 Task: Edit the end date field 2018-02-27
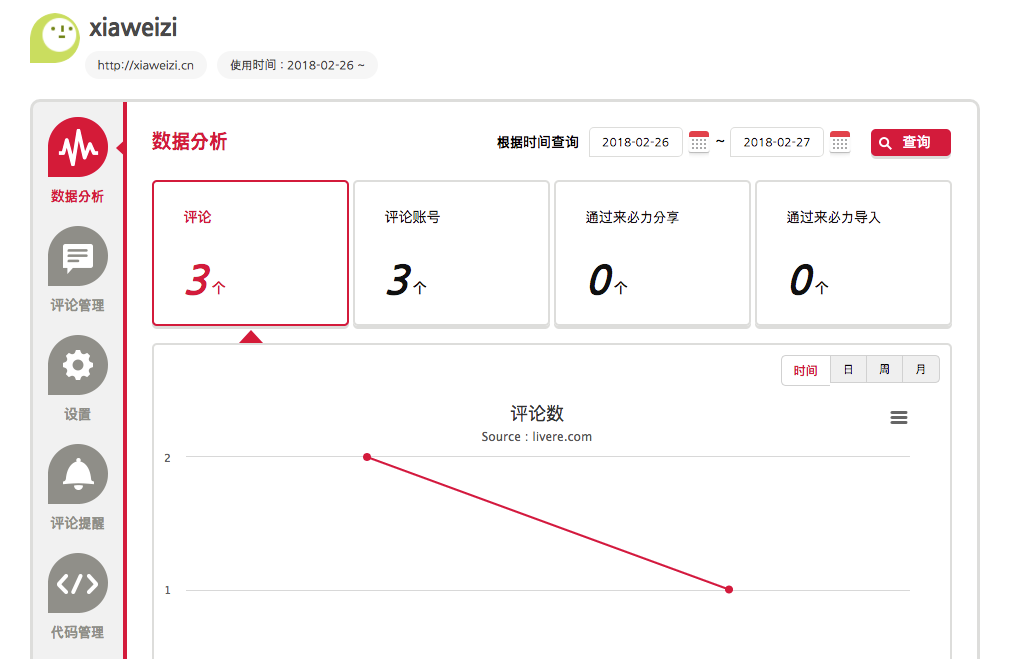(776, 142)
